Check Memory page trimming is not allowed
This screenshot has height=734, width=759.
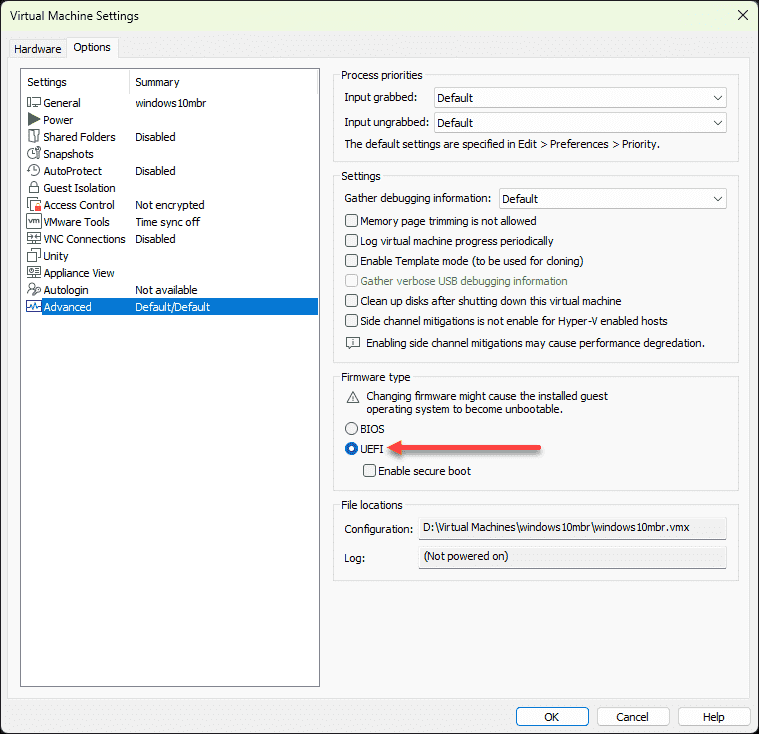point(351,221)
